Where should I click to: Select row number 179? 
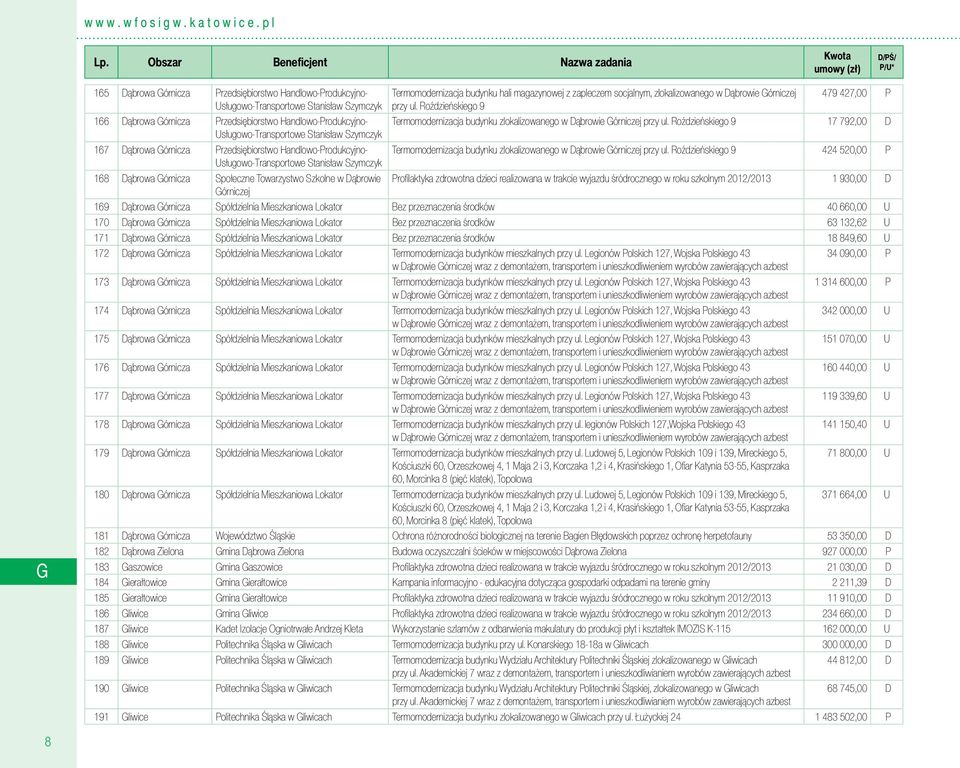click(x=101, y=453)
